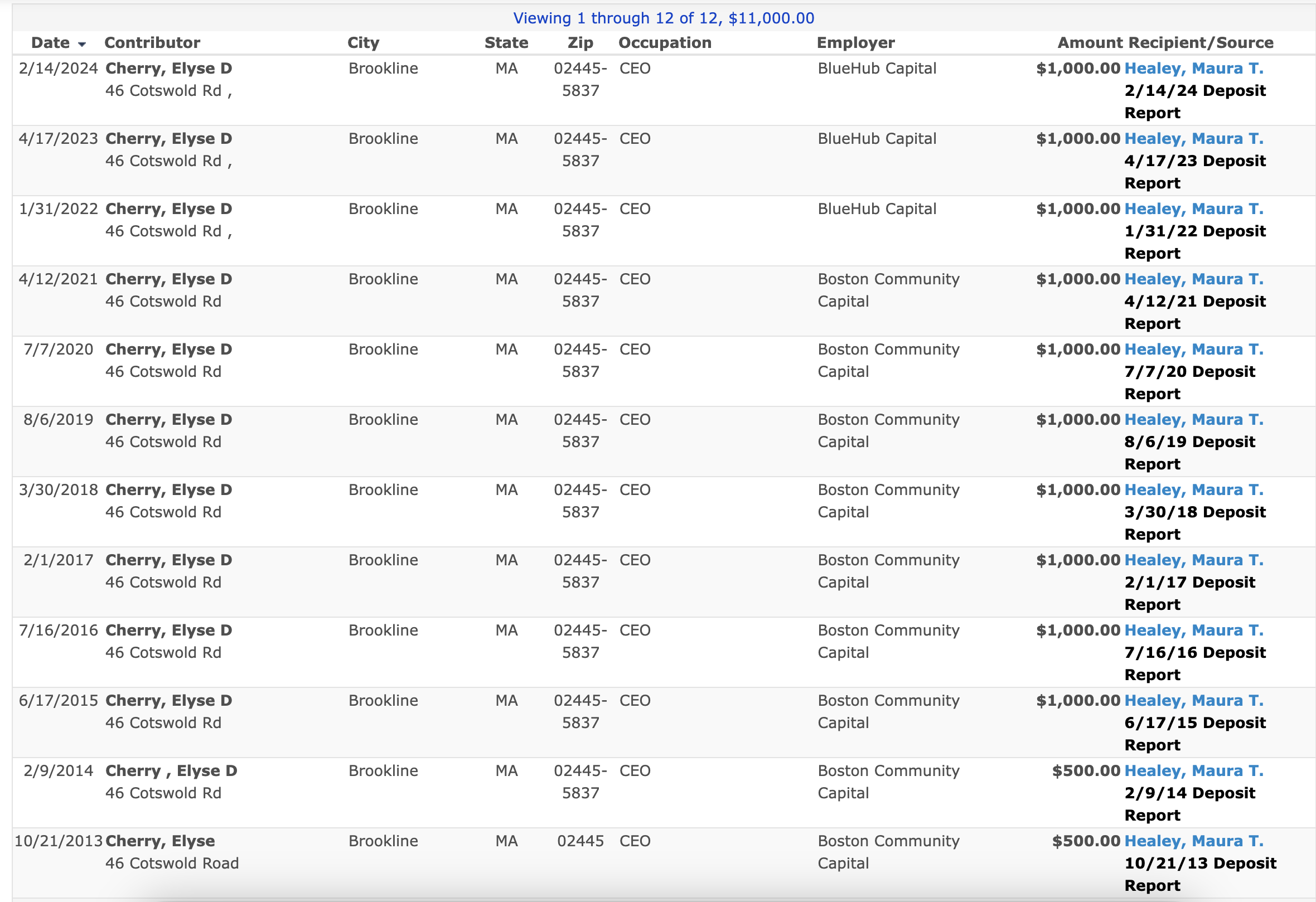Open Healey, Maura T. link for 1/31/2022
1316x902 pixels.
1194,209
